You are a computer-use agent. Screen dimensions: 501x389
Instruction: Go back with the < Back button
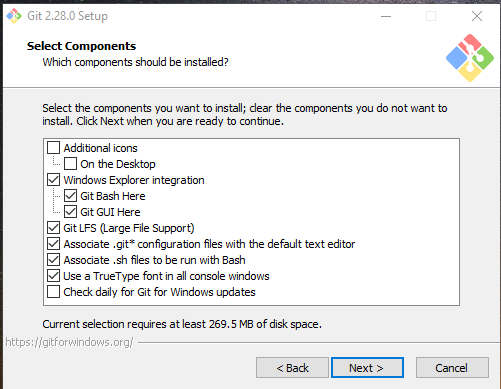tap(292, 368)
